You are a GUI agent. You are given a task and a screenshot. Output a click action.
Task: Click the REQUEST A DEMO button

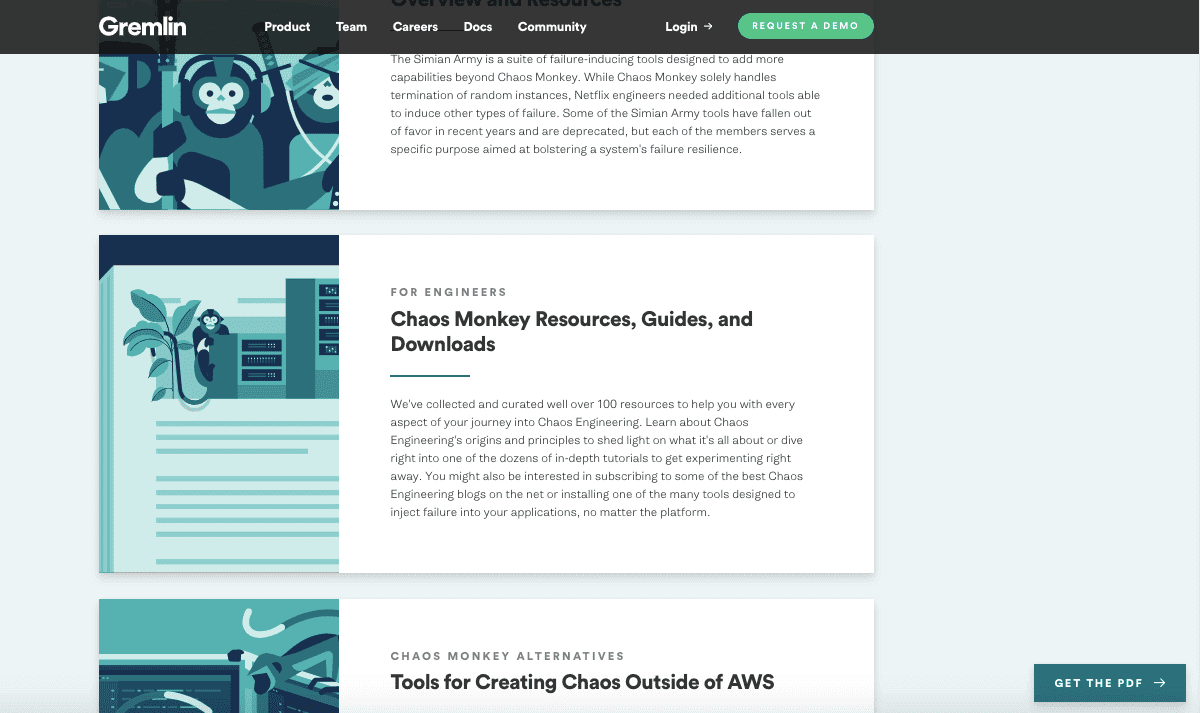point(806,26)
